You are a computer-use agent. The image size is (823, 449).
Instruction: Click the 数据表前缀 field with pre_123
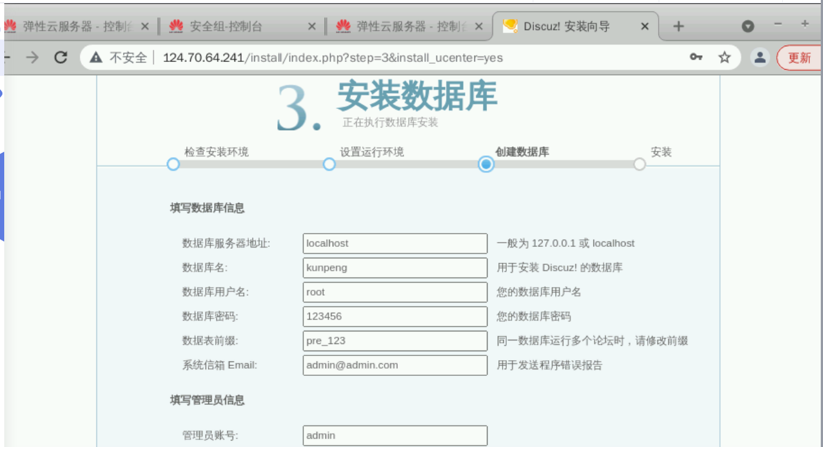point(394,341)
